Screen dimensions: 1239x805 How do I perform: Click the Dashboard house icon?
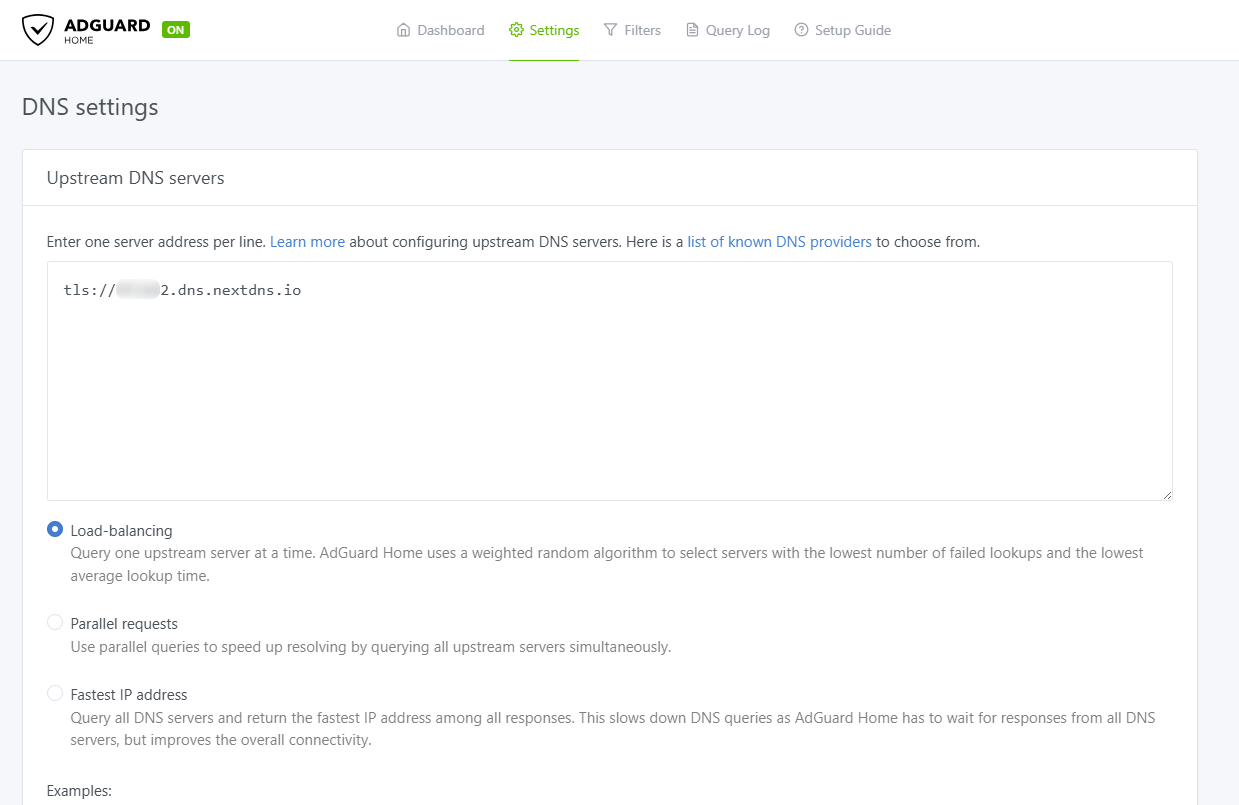[x=404, y=30]
